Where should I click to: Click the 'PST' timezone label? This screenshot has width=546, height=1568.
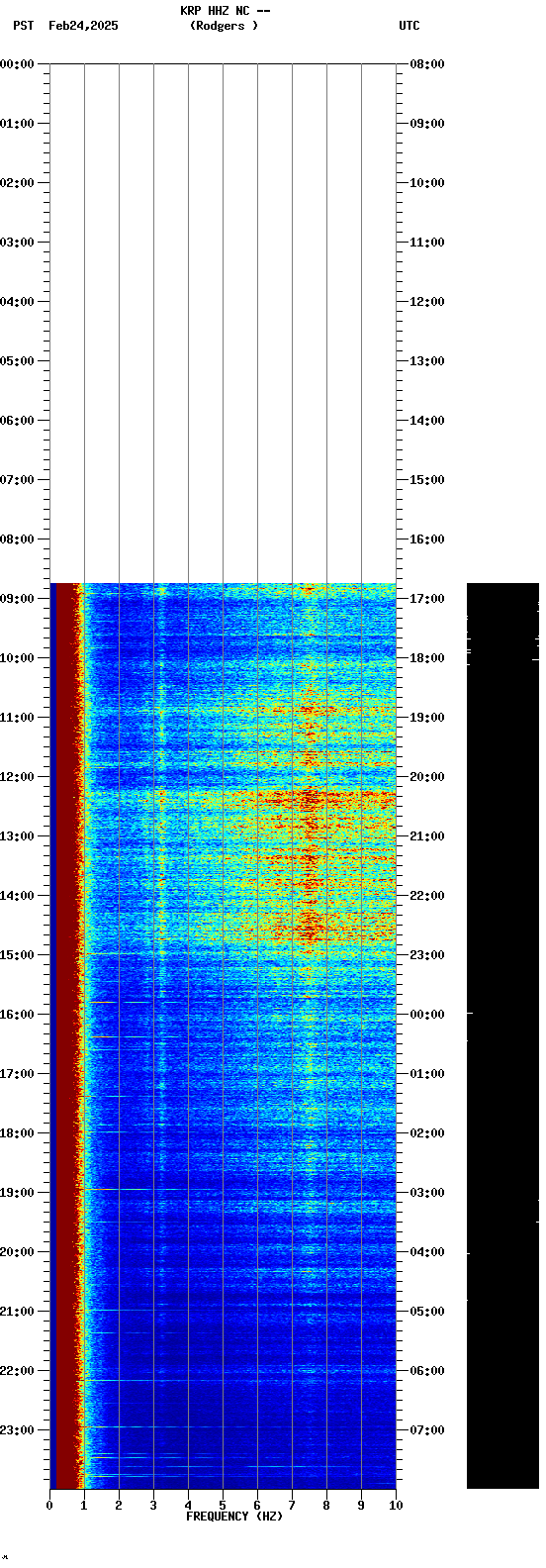click(24, 26)
